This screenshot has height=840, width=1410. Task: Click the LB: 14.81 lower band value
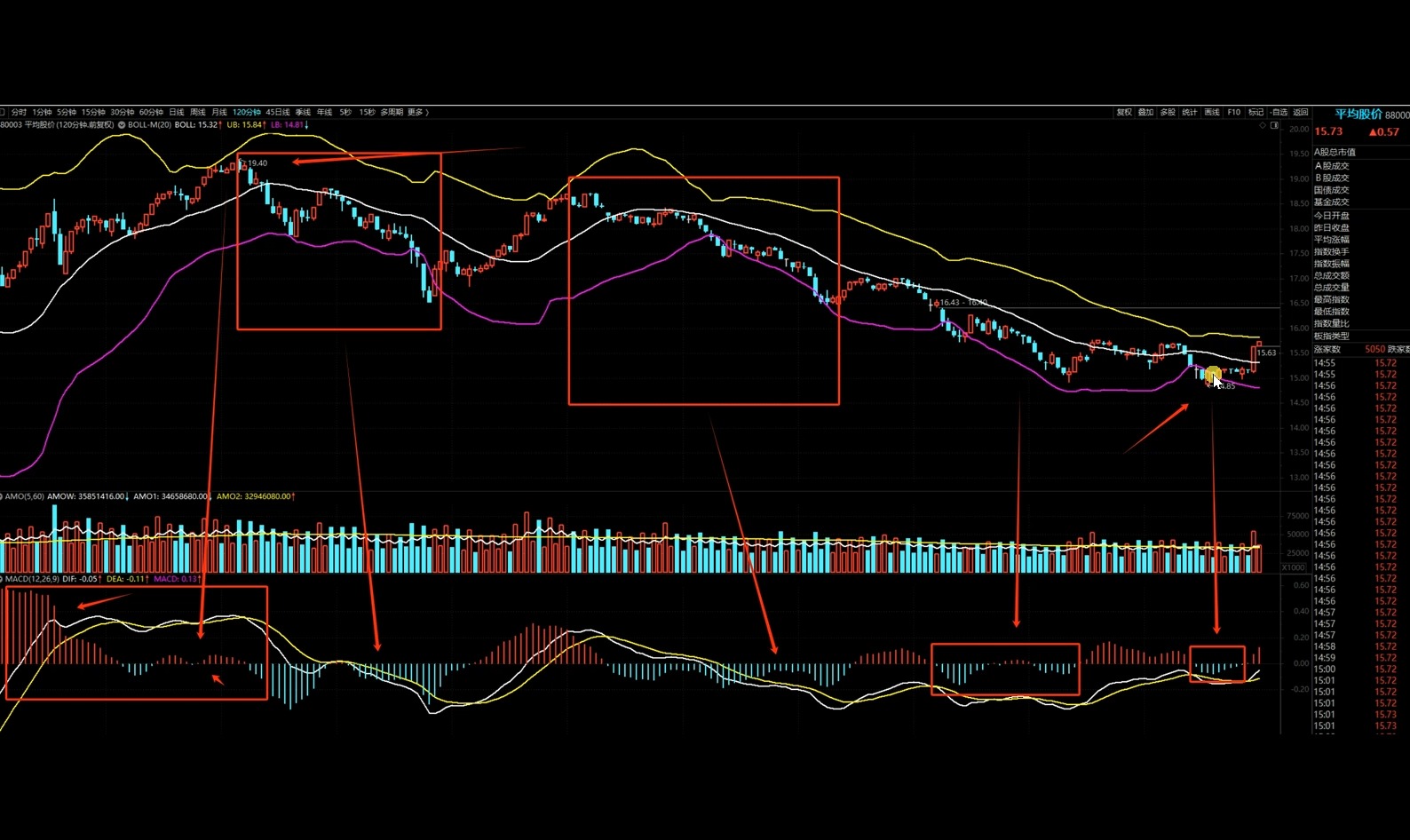[x=289, y=124]
